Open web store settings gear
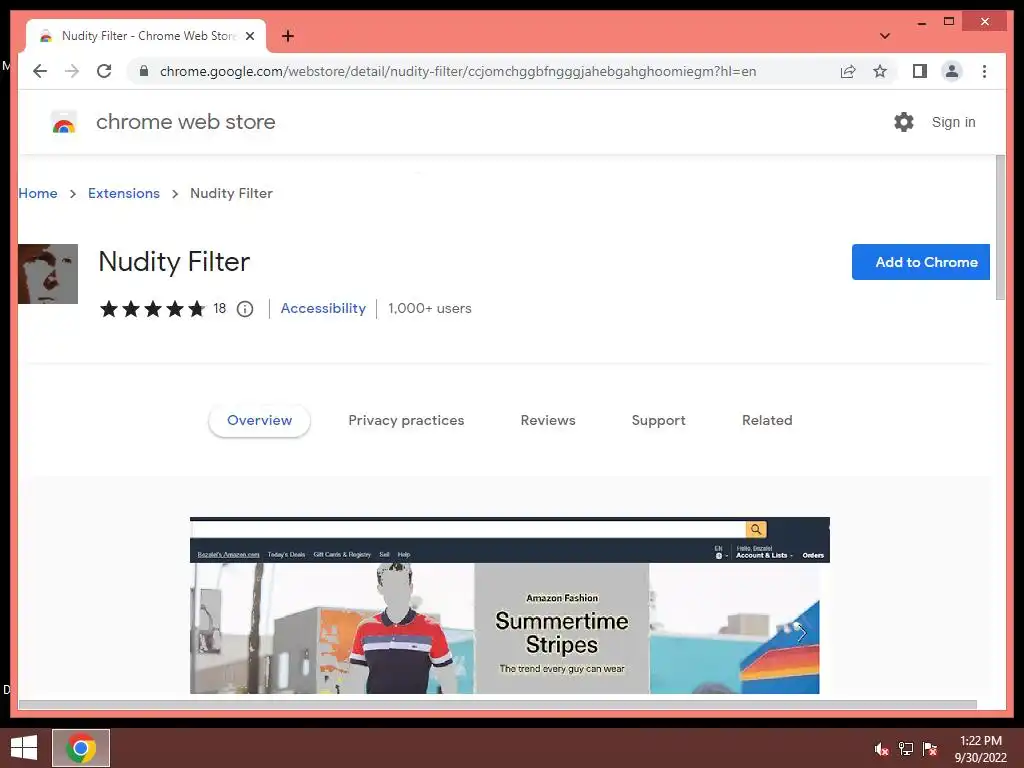The height and width of the screenshot is (768, 1024). [x=904, y=122]
